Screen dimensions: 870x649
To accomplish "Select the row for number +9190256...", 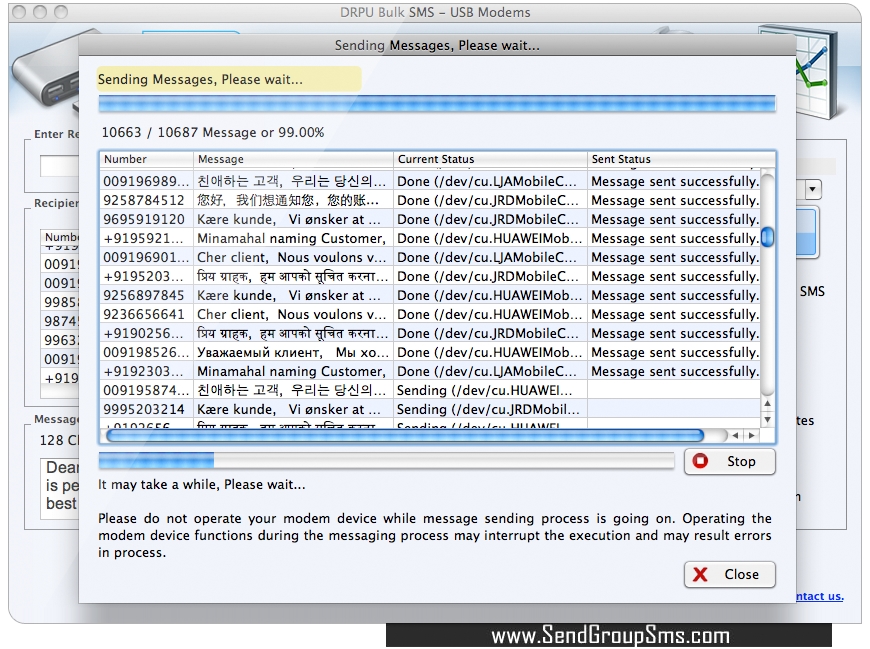I will [430, 333].
